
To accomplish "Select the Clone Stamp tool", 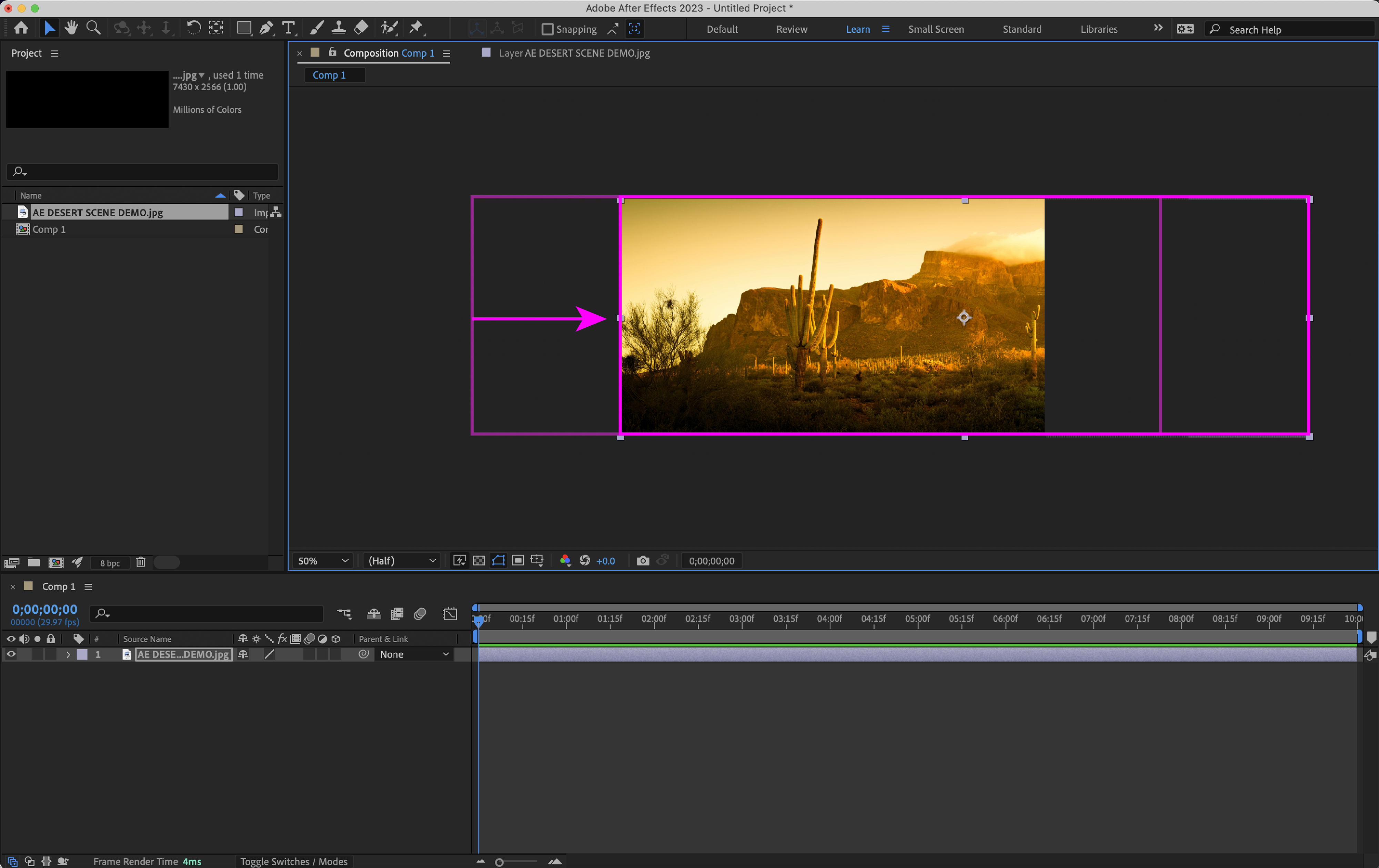I will tap(339, 28).
